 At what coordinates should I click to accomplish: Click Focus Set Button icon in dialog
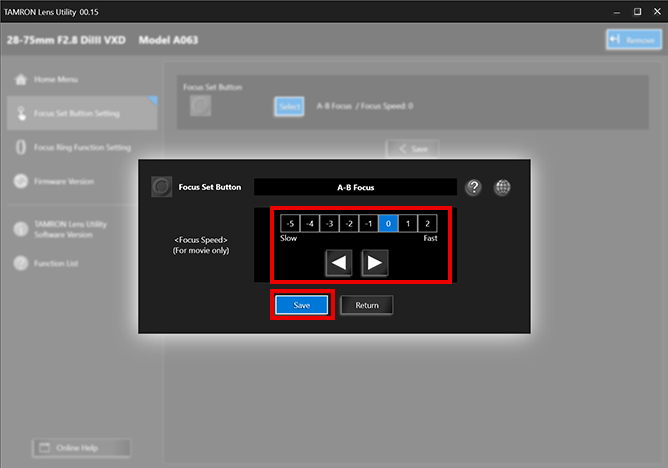coord(161,187)
